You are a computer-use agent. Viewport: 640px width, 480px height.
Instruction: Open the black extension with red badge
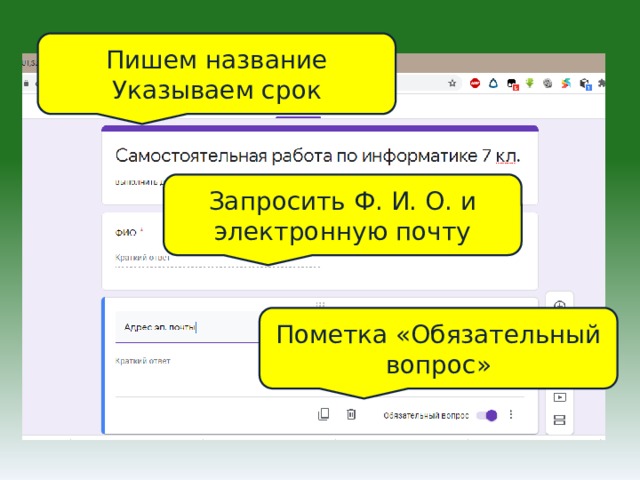pyautogui.click(x=512, y=84)
